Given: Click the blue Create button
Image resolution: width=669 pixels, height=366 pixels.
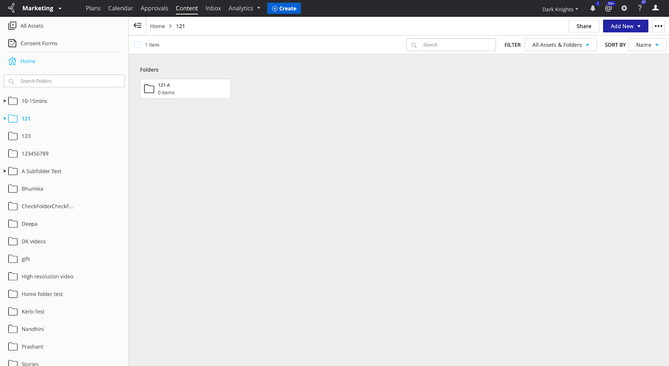Looking at the screenshot, I should point(284,8).
